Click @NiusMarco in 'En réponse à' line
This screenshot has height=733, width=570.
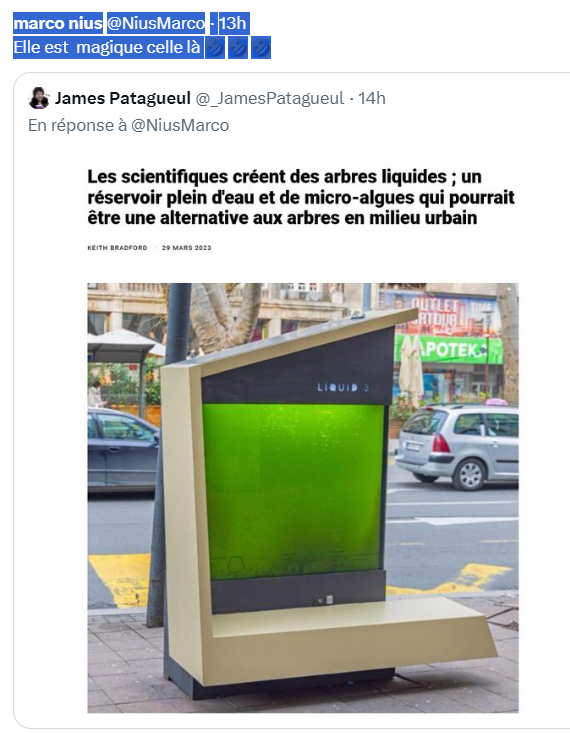coord(180,125)
